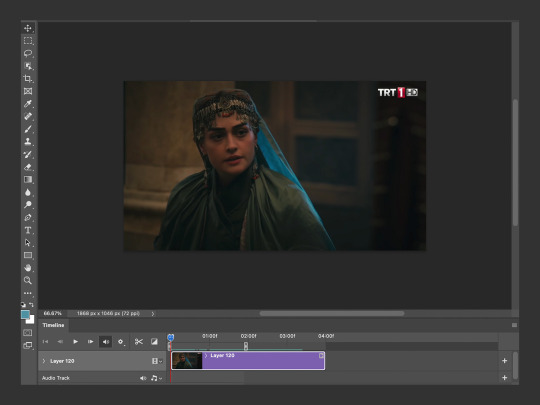Open the Audio Track music note menu
Image resolution: width=540 pixels, height=405 pixels.
click(156, 378)
